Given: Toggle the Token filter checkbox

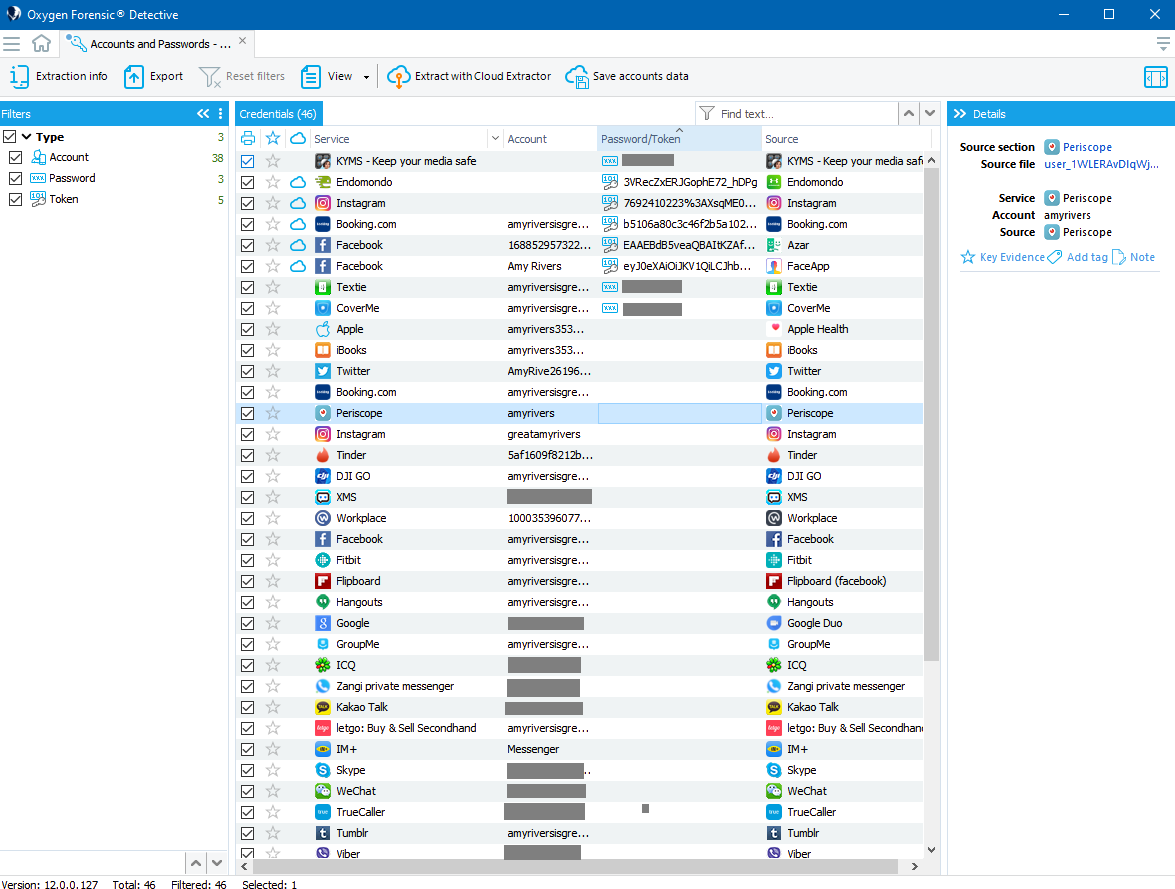Looking at the screenshot, I should (x=15, y=200).
